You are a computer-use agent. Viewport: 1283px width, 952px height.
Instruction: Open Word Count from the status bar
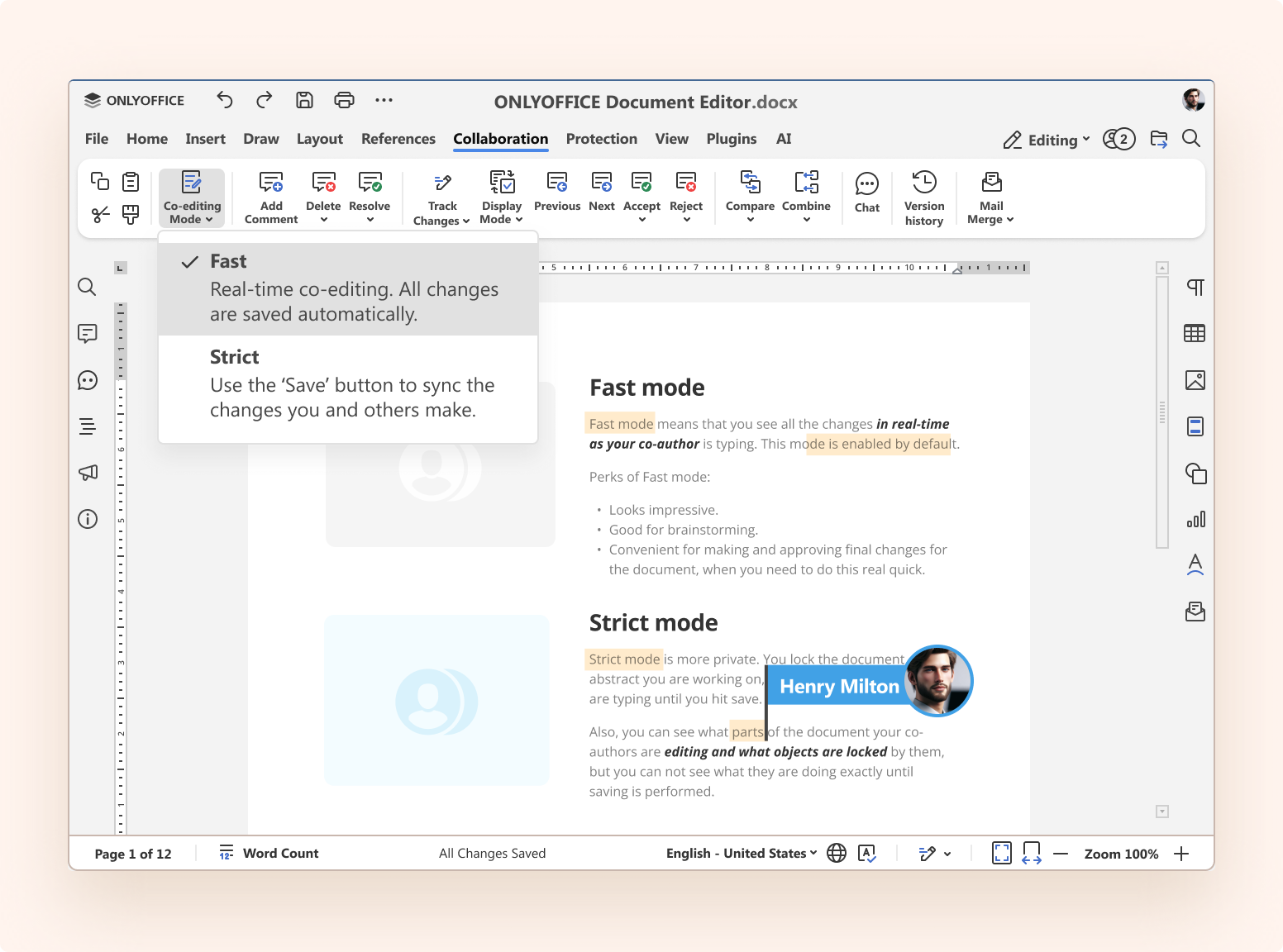click(269, 853)
